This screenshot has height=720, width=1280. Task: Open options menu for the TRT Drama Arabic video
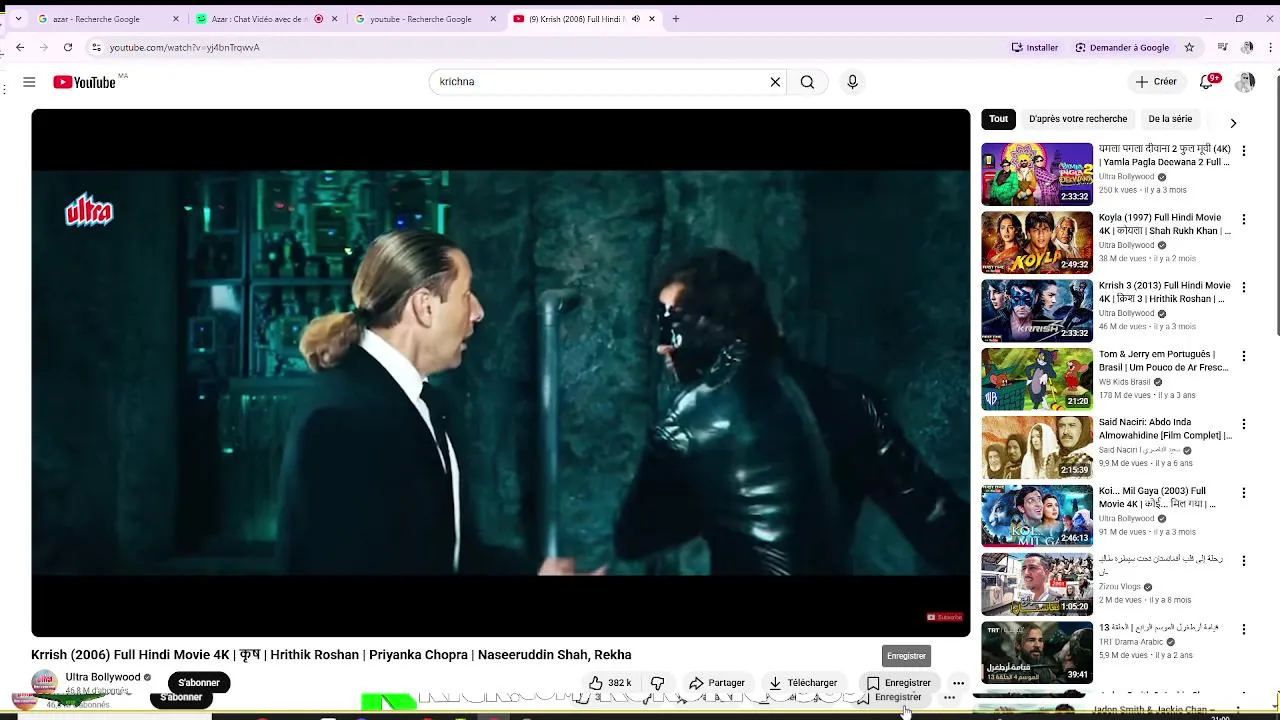(1244, 630)
